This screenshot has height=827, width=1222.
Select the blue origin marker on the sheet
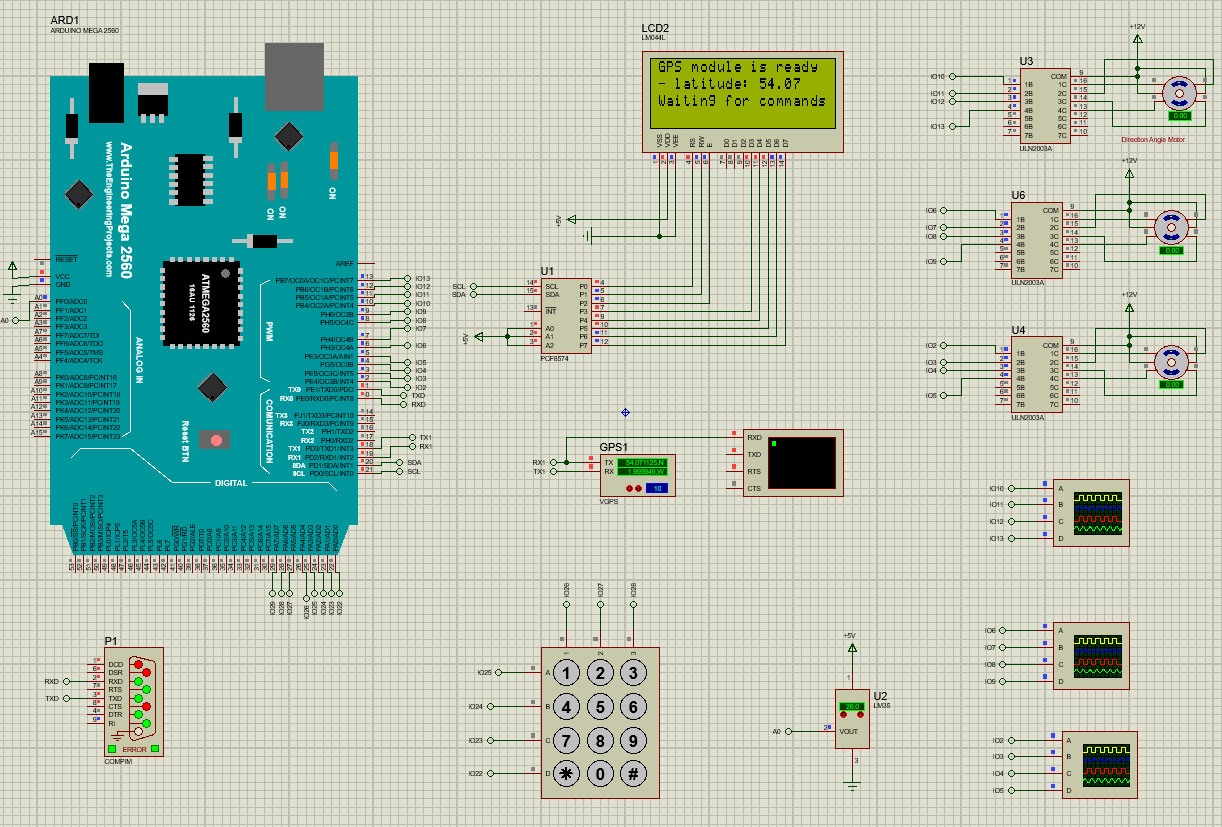[625, 412]
